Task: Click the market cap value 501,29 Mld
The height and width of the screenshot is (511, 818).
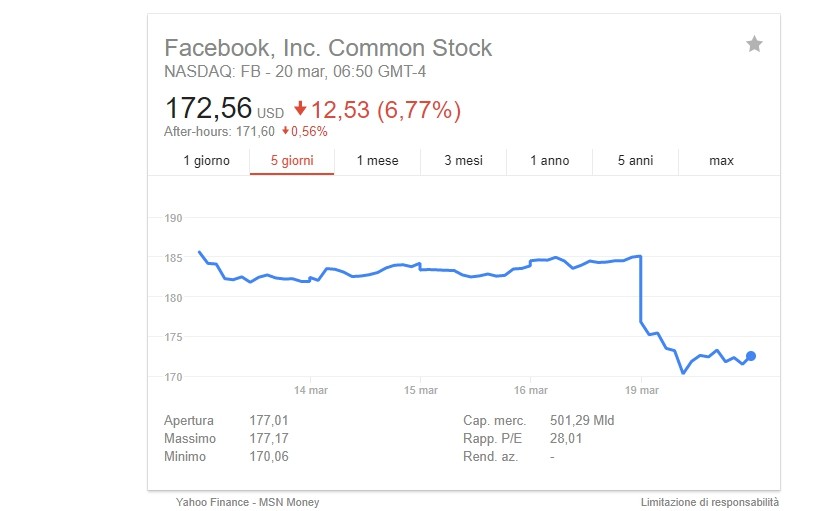Action: [x=582, y=421]
